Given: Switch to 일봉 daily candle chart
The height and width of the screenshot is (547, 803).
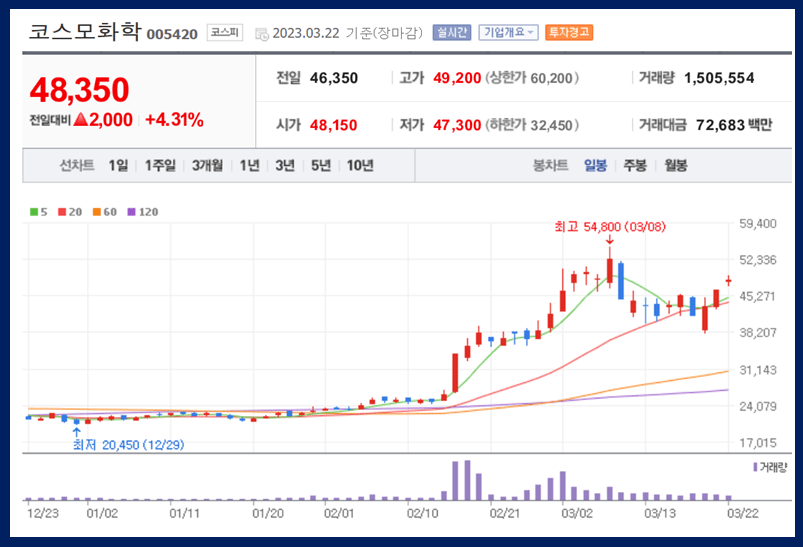Looking at the screenshot, I should tap(595, 165).
